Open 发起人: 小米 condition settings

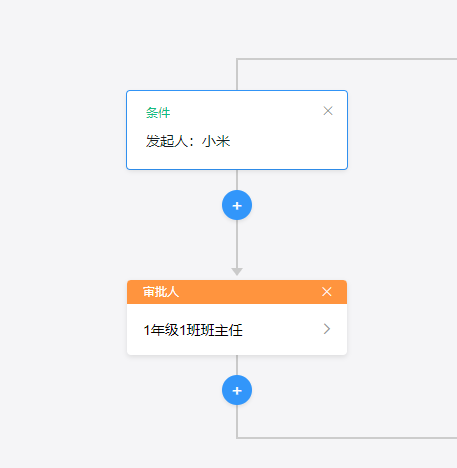pyautogui.click(x=188, y=141)
